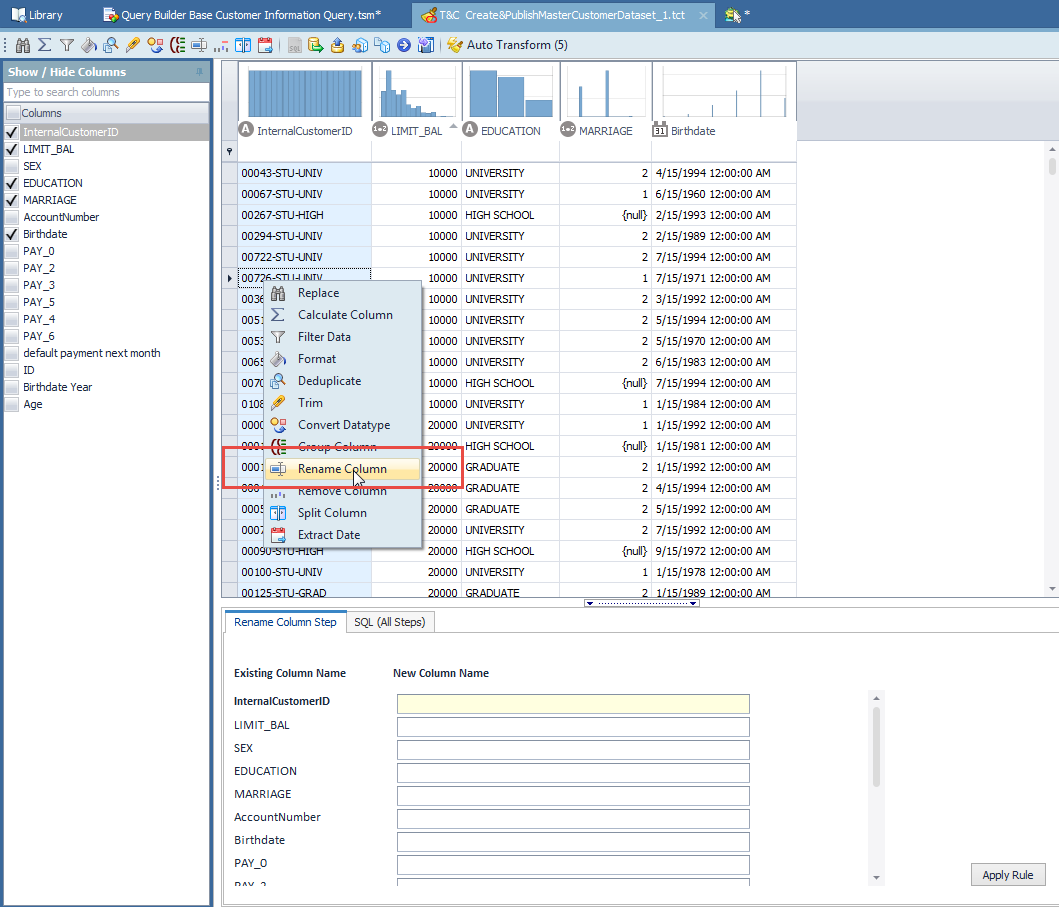Click the filter row icon in grid
The width and height of the screenshot is (1059, 907).
tap(230, 151)
